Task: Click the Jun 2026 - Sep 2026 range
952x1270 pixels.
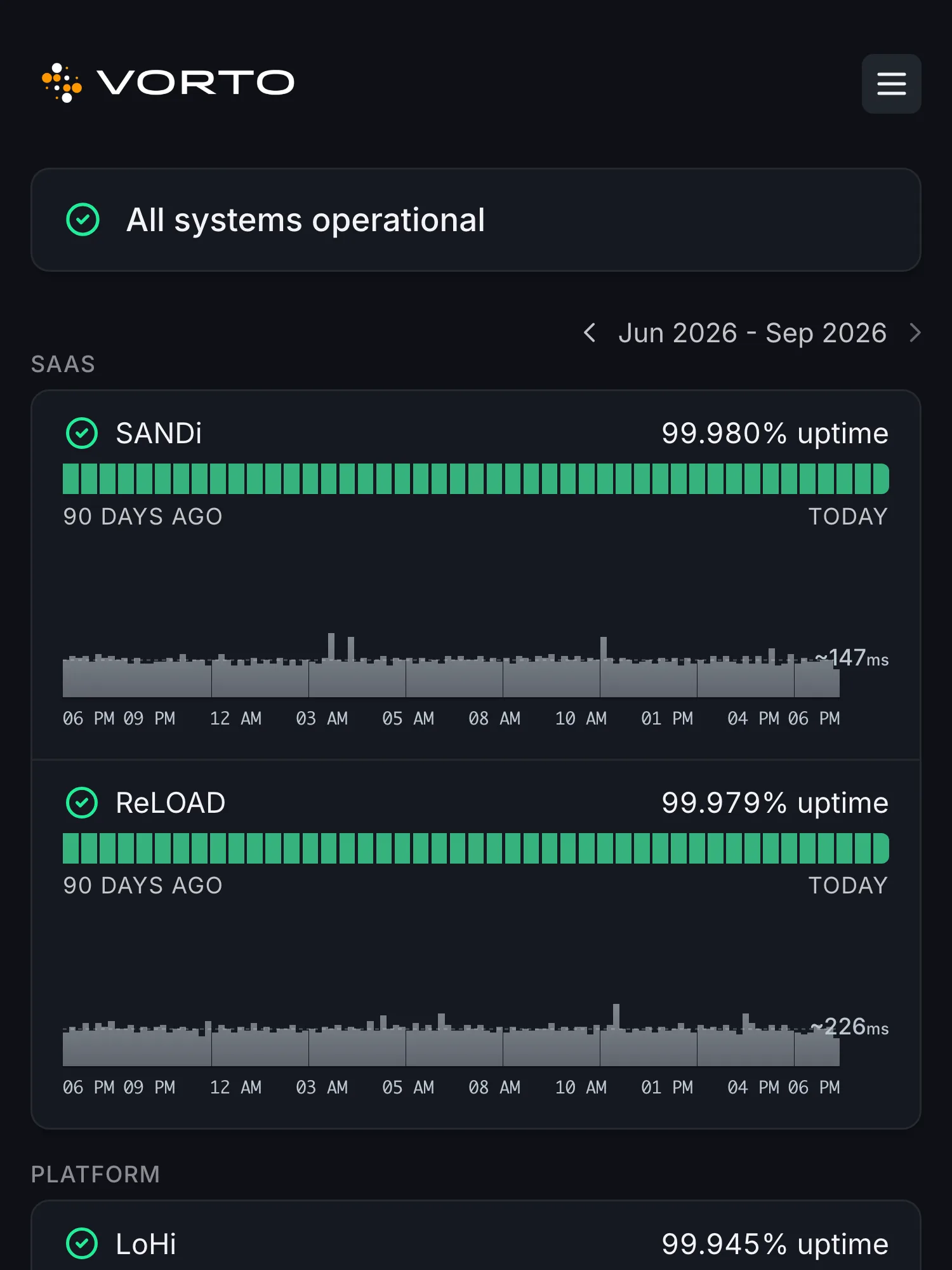Action: click(752, 333)
